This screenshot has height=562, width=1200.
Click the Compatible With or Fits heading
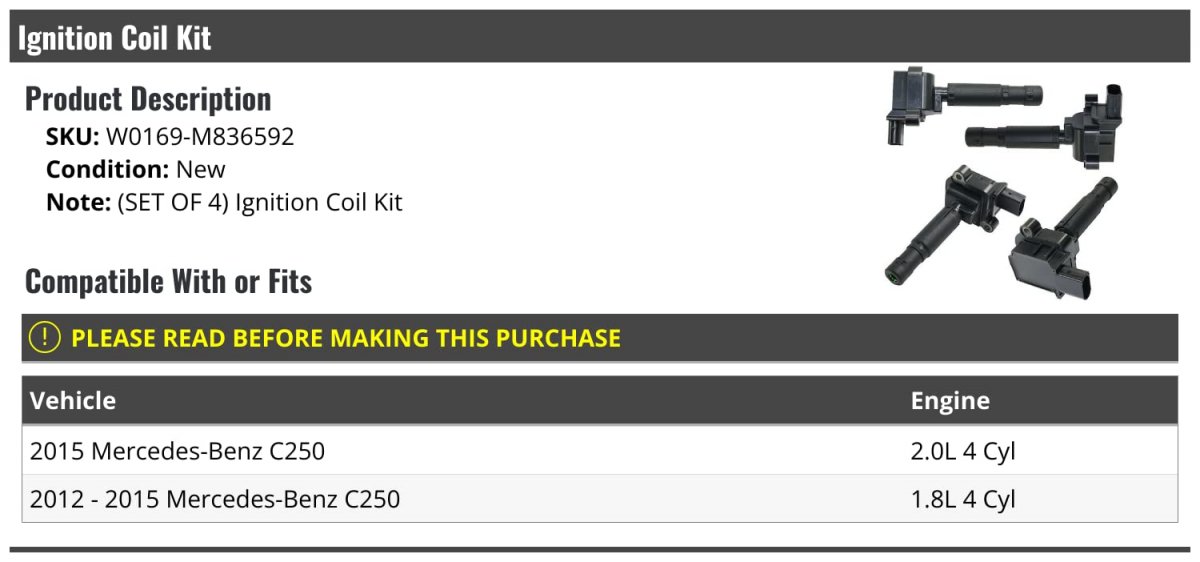pos(168,282)
